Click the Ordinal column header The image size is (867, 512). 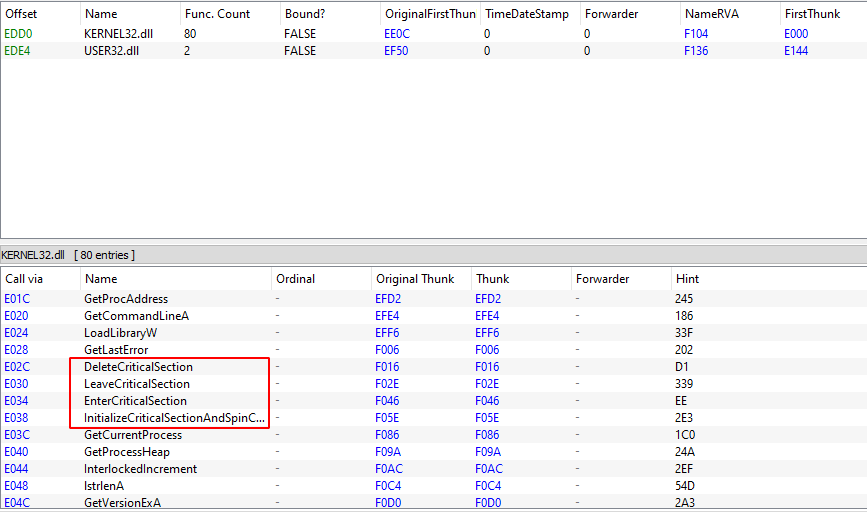pyautogui.click(x=321, y=279)
